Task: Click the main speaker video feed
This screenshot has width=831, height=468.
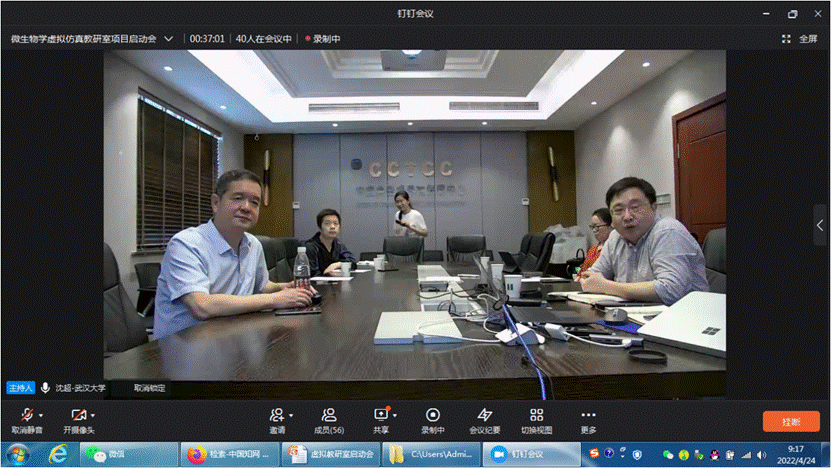Action: pos(415,225)
